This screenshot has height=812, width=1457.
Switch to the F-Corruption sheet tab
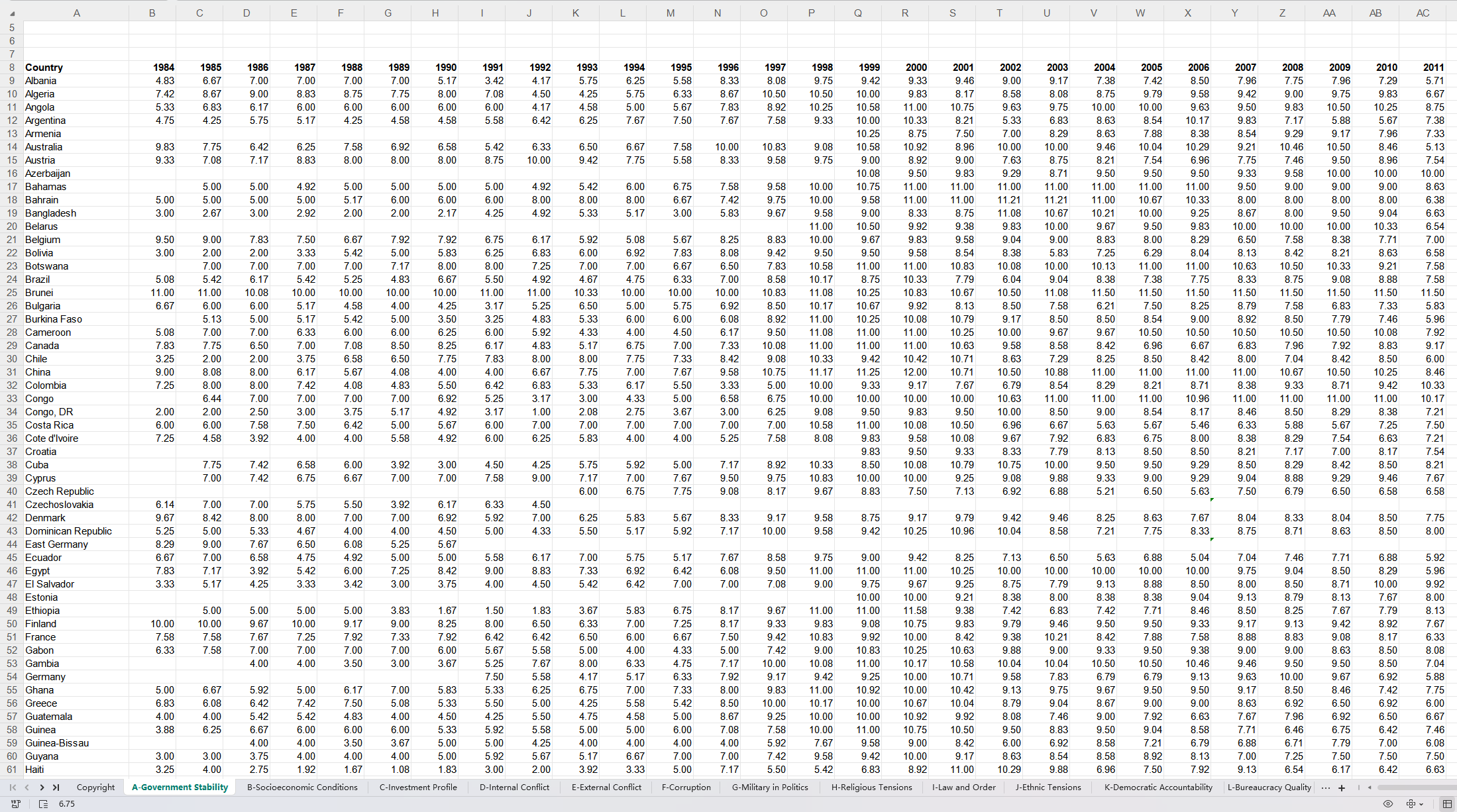tap(686, 787)
